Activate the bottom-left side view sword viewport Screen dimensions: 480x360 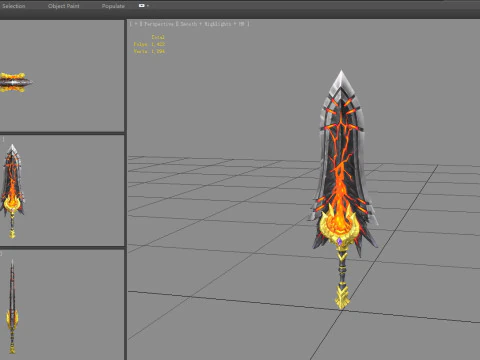62,305
